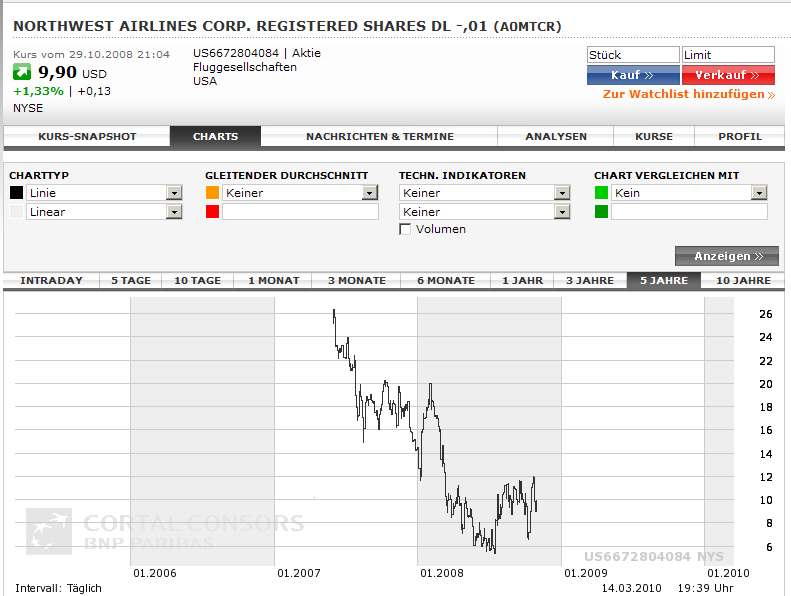Click Zur Watchlist hinzufügen link
Screen dimensions: 791x596
pos(689,94)
